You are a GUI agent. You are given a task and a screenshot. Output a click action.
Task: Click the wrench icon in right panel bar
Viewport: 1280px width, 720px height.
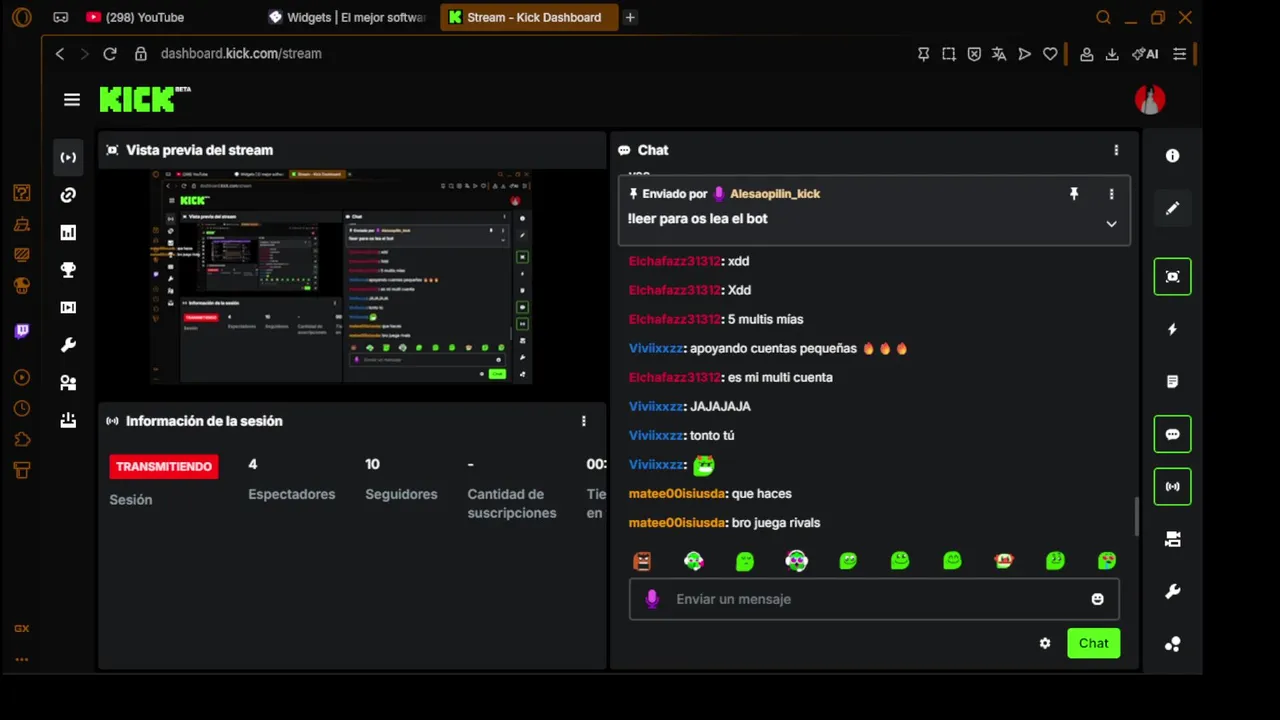(1173, 592)
